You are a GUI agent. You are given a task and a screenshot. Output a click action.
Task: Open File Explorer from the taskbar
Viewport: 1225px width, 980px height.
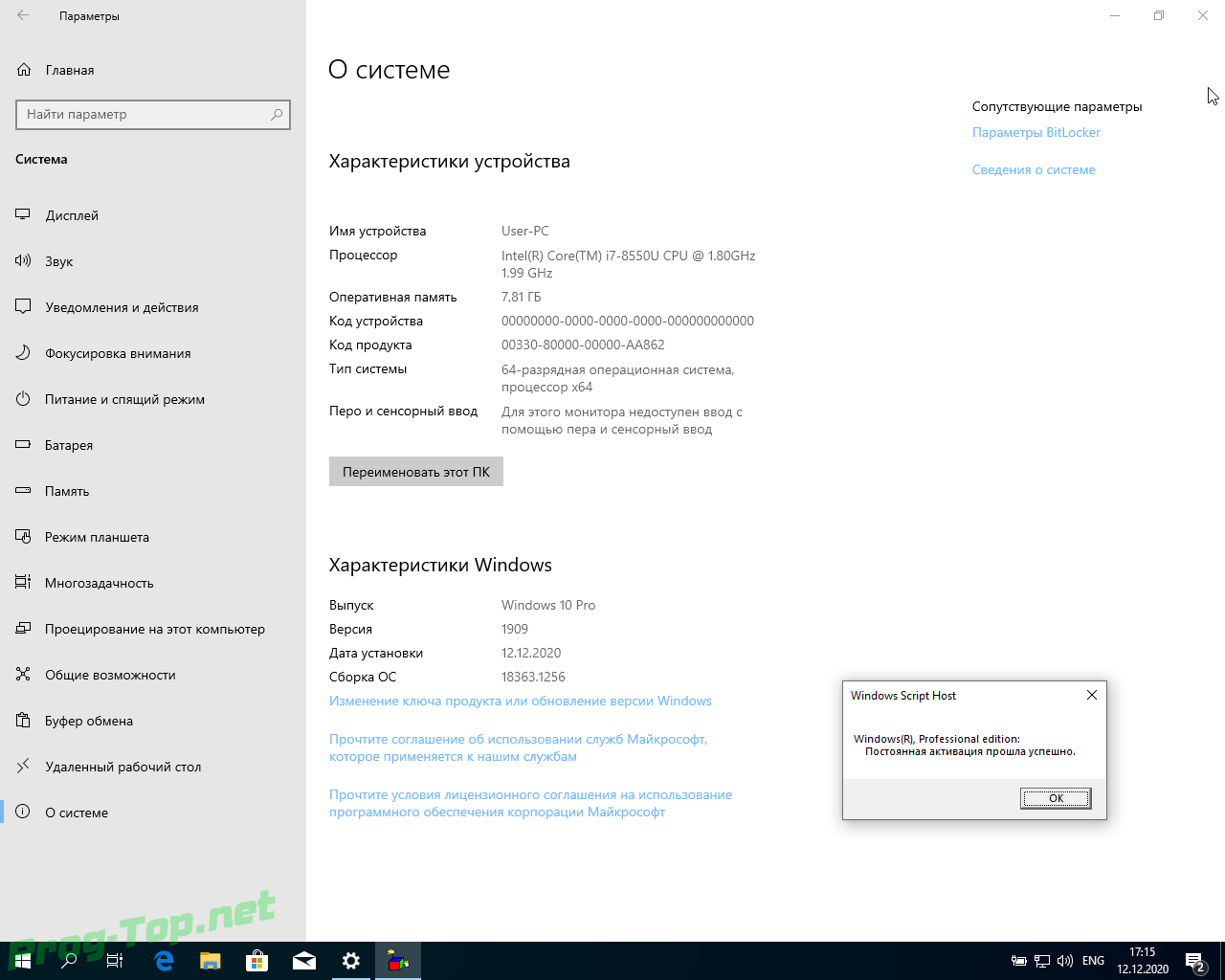point(211,961)
